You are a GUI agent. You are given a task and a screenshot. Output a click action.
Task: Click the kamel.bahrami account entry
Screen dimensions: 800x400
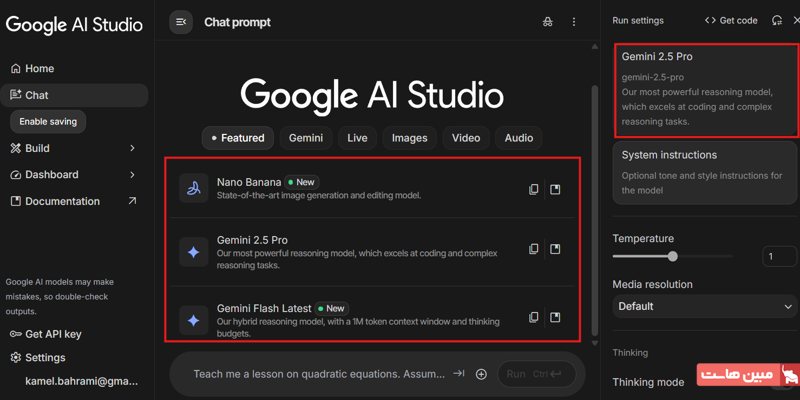(82, 381)
